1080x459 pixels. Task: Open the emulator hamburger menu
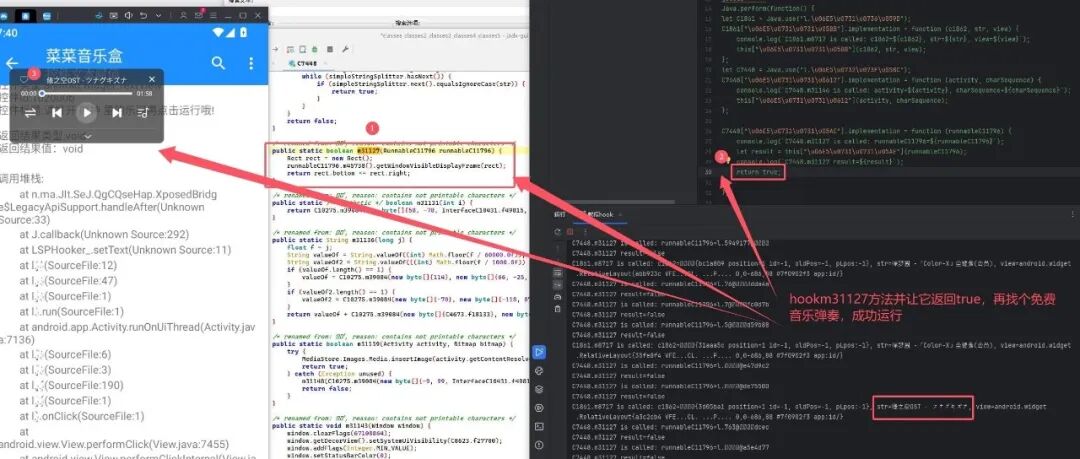tap(213, 15)
